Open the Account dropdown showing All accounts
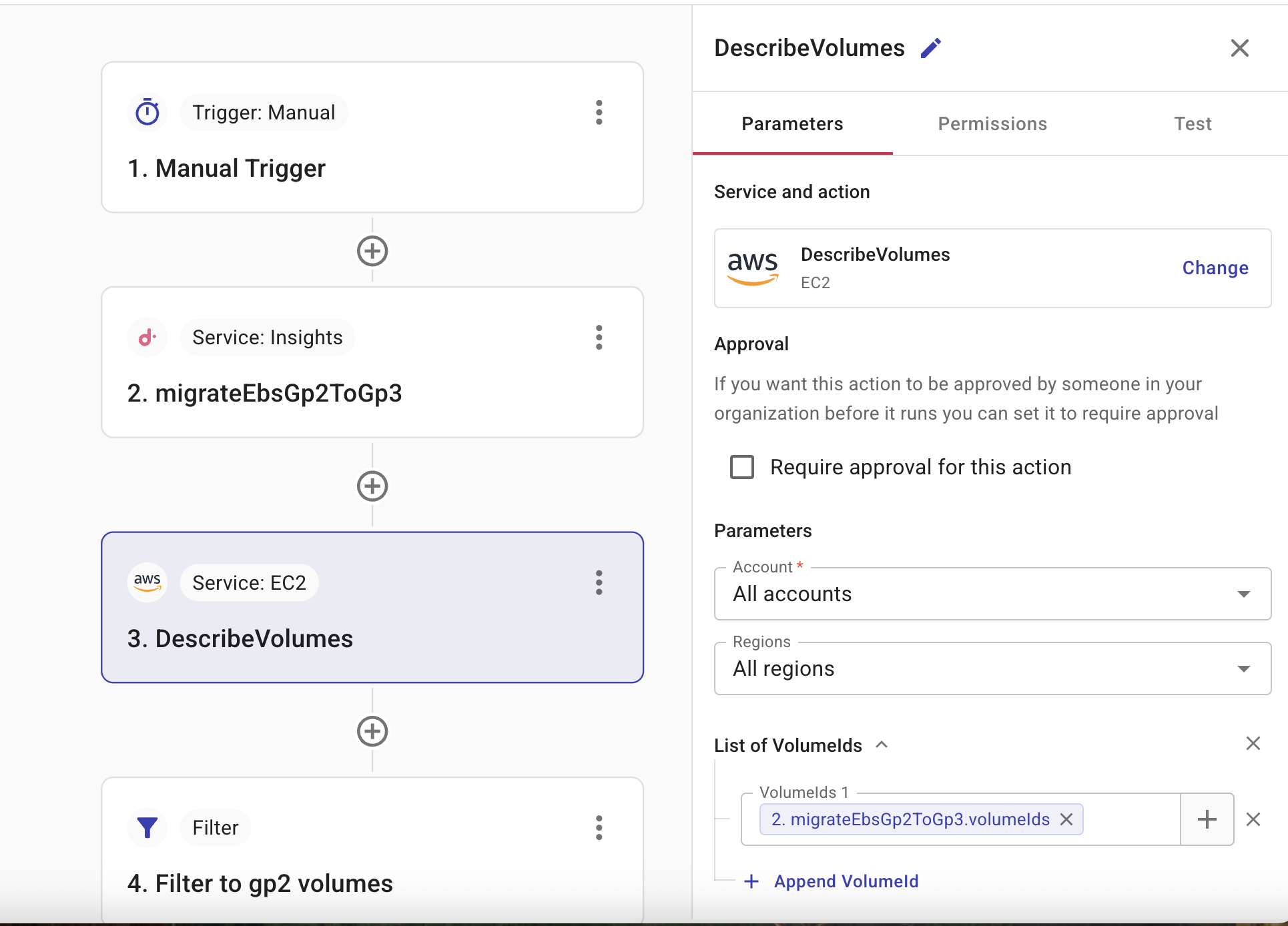1288x926 pixels. [x=992, y=594]
